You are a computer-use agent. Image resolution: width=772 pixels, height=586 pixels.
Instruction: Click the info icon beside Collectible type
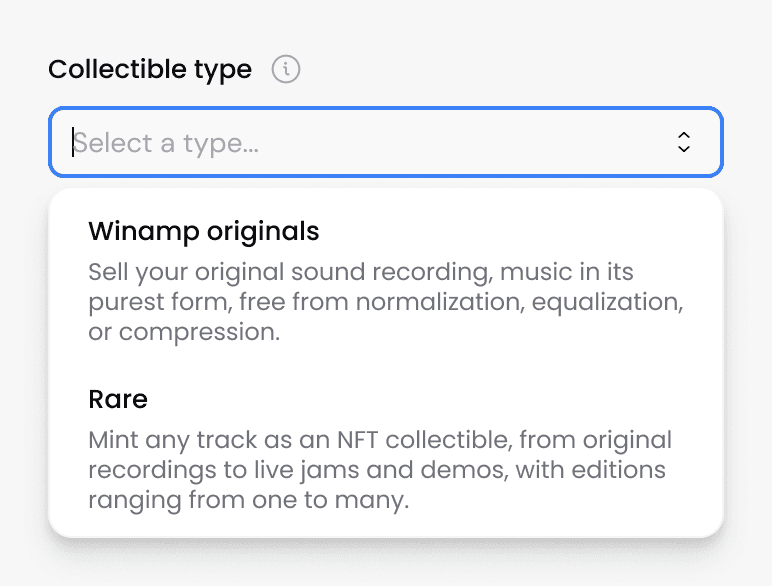286,70
